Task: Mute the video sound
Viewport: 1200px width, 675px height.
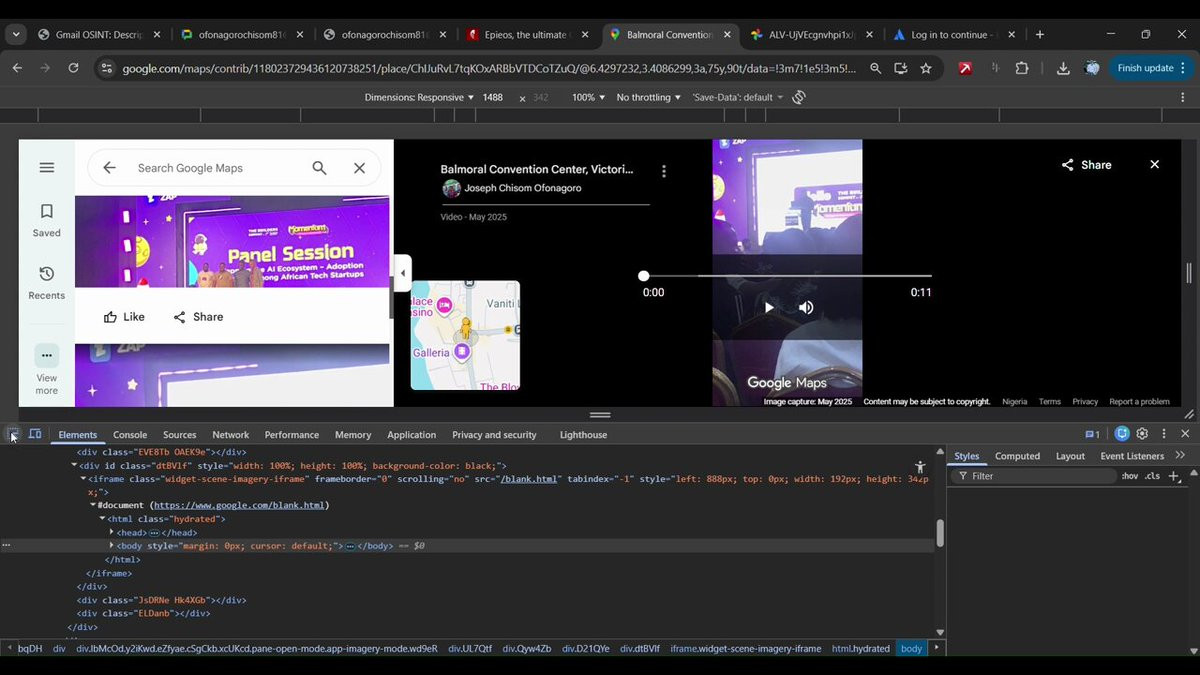Action: [x=806, y=307]
